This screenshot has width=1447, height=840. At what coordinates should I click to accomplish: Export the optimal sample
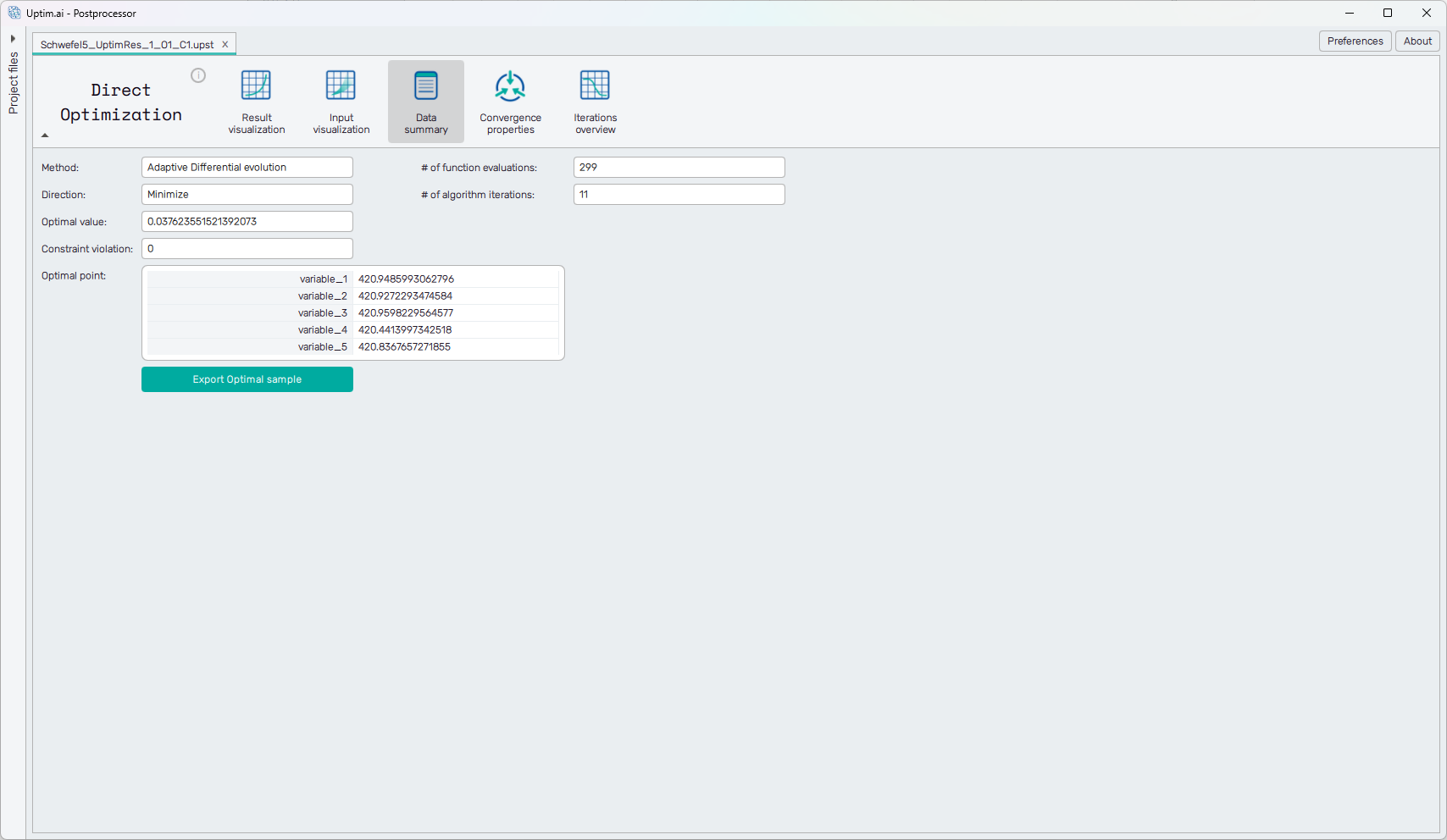(247, 379)
